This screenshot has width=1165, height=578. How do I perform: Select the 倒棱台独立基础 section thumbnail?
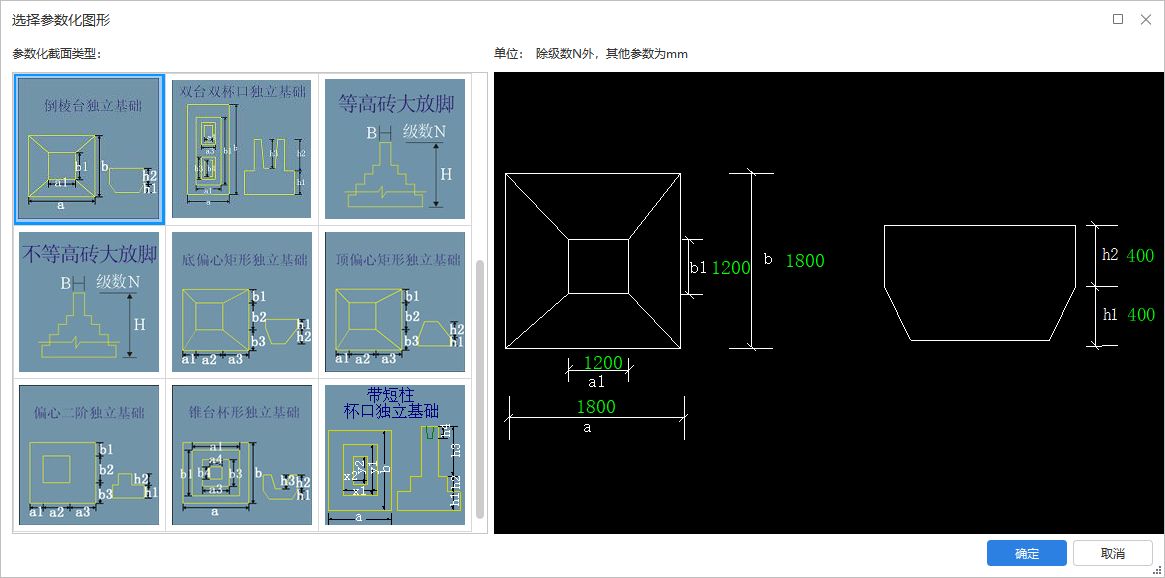point(89,149)
